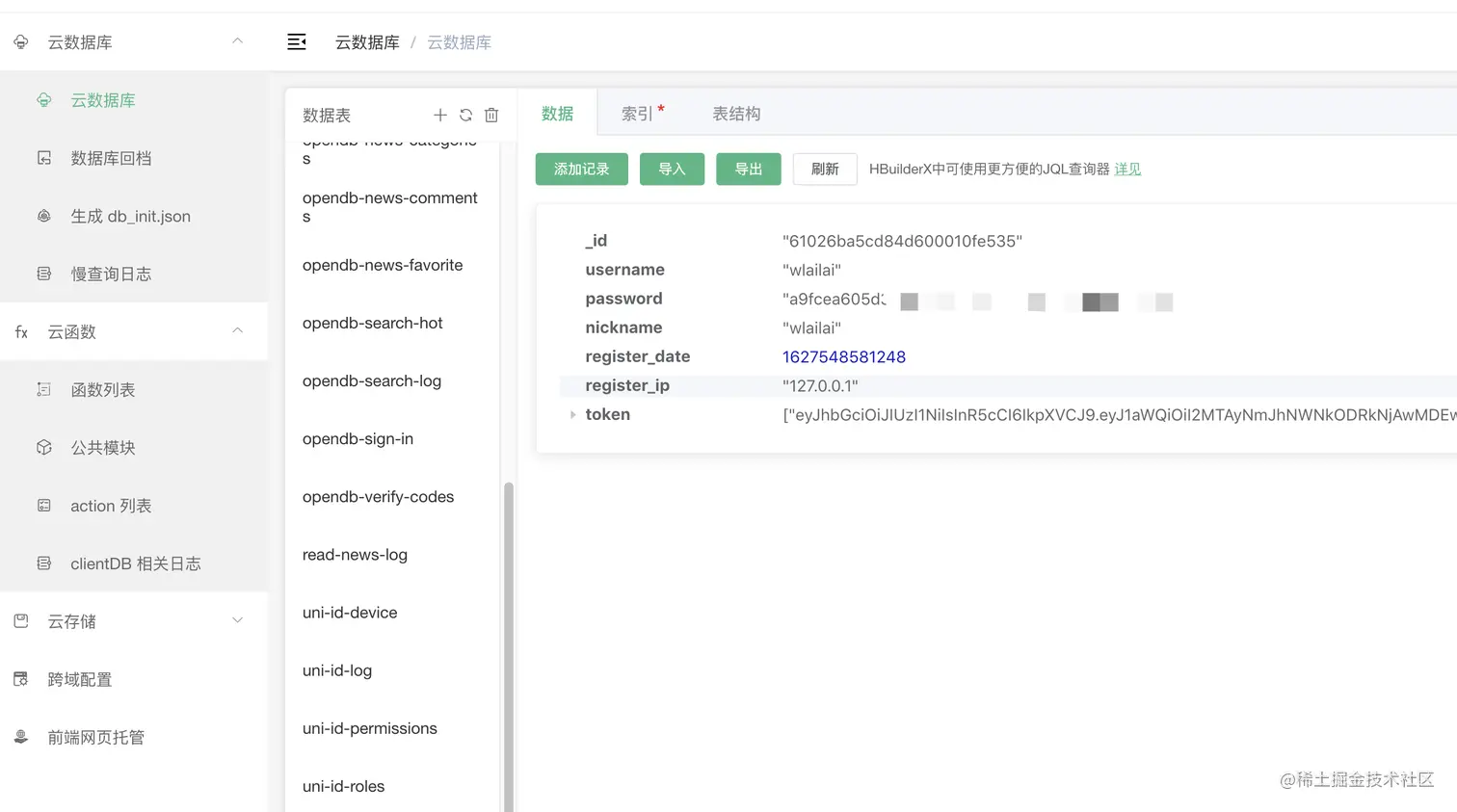Click the 刷新 button
The width and height of the screenshot is (1457, 812).
825,169
